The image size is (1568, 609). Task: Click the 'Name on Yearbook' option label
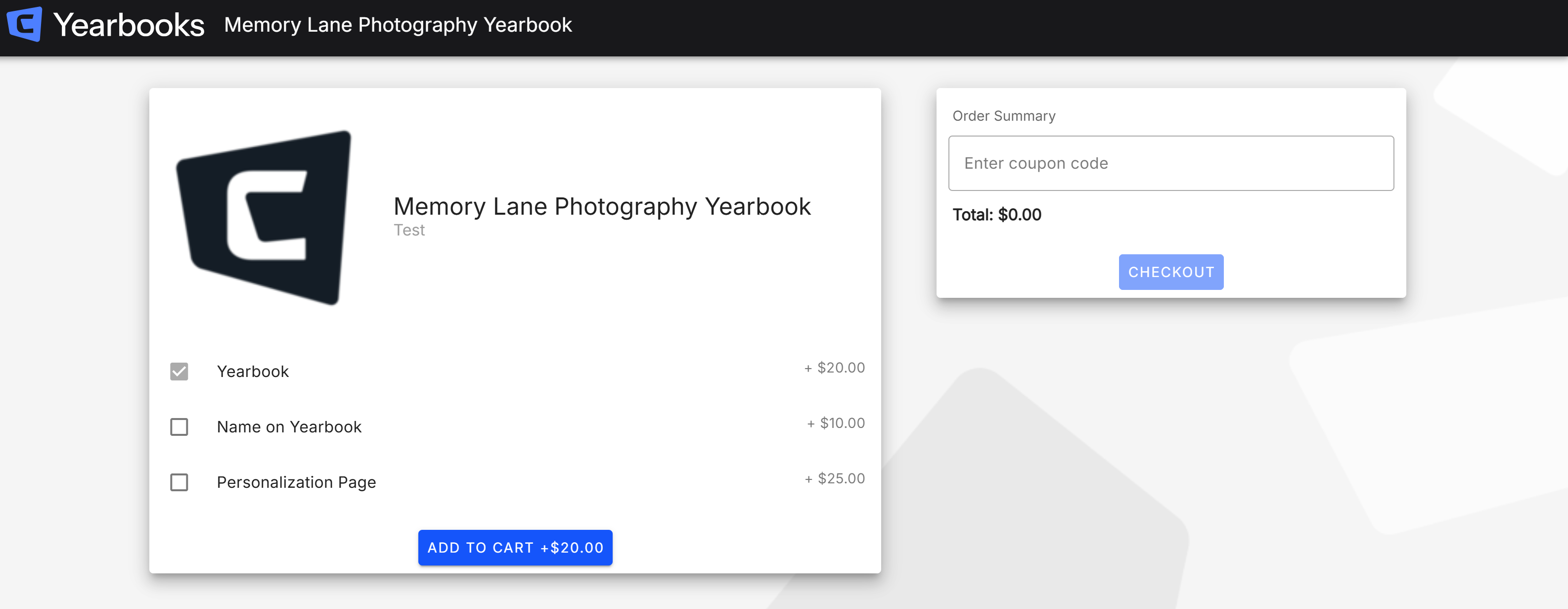click(x=289, y=427)
